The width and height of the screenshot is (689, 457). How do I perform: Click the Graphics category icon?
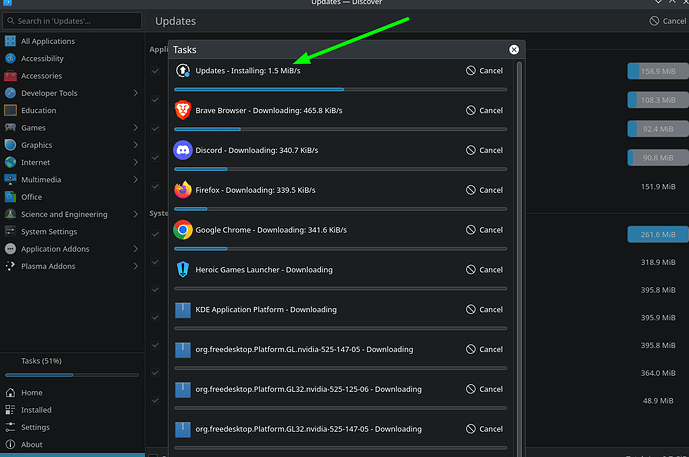tap(10, 145)
